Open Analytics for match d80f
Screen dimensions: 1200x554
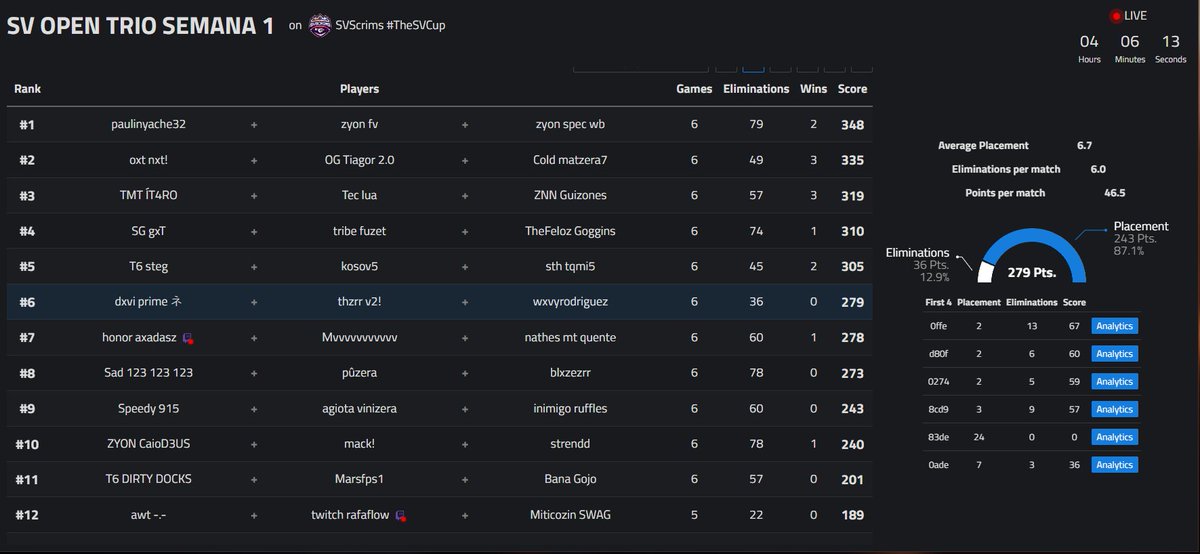coord(1115,354)
